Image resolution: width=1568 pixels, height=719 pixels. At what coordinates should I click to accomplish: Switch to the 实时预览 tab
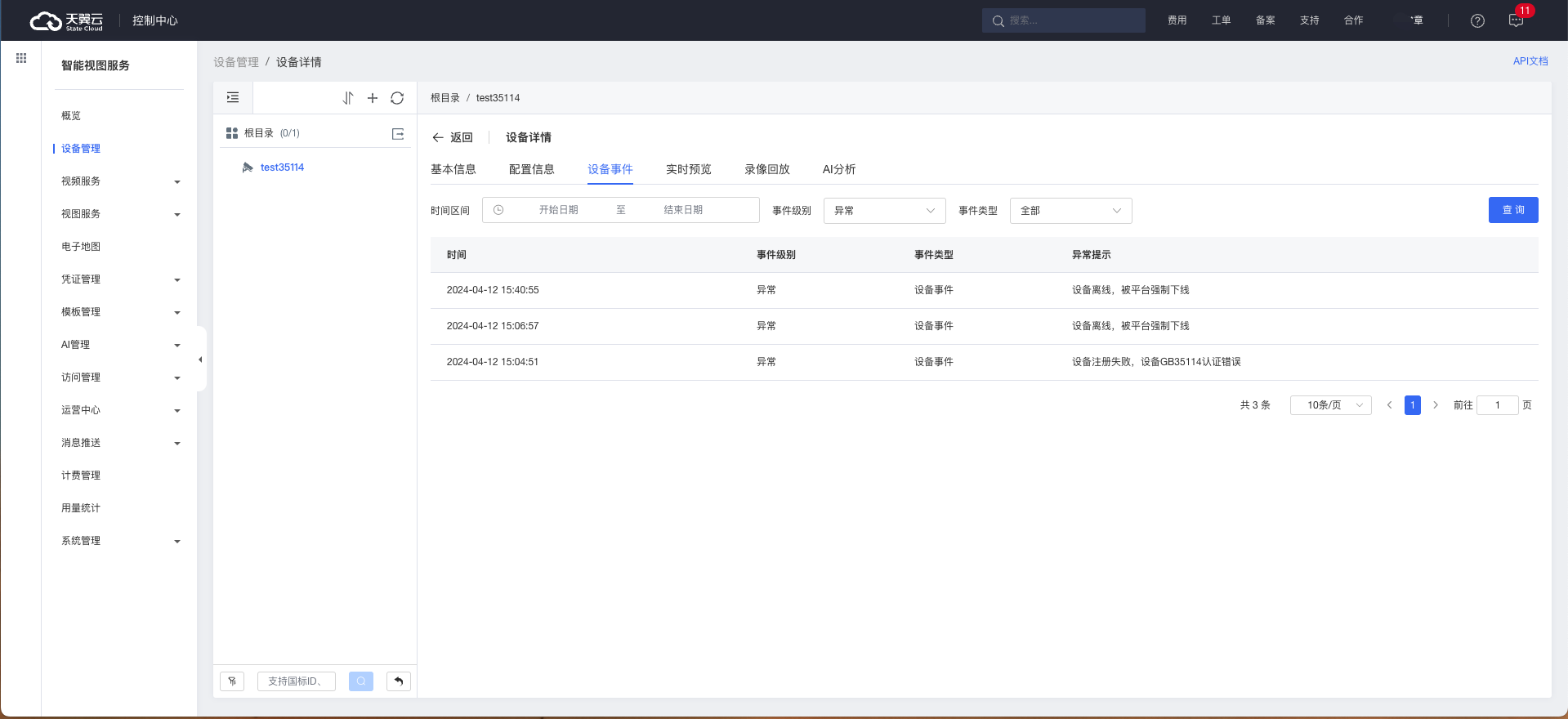(x=689, y=169)
